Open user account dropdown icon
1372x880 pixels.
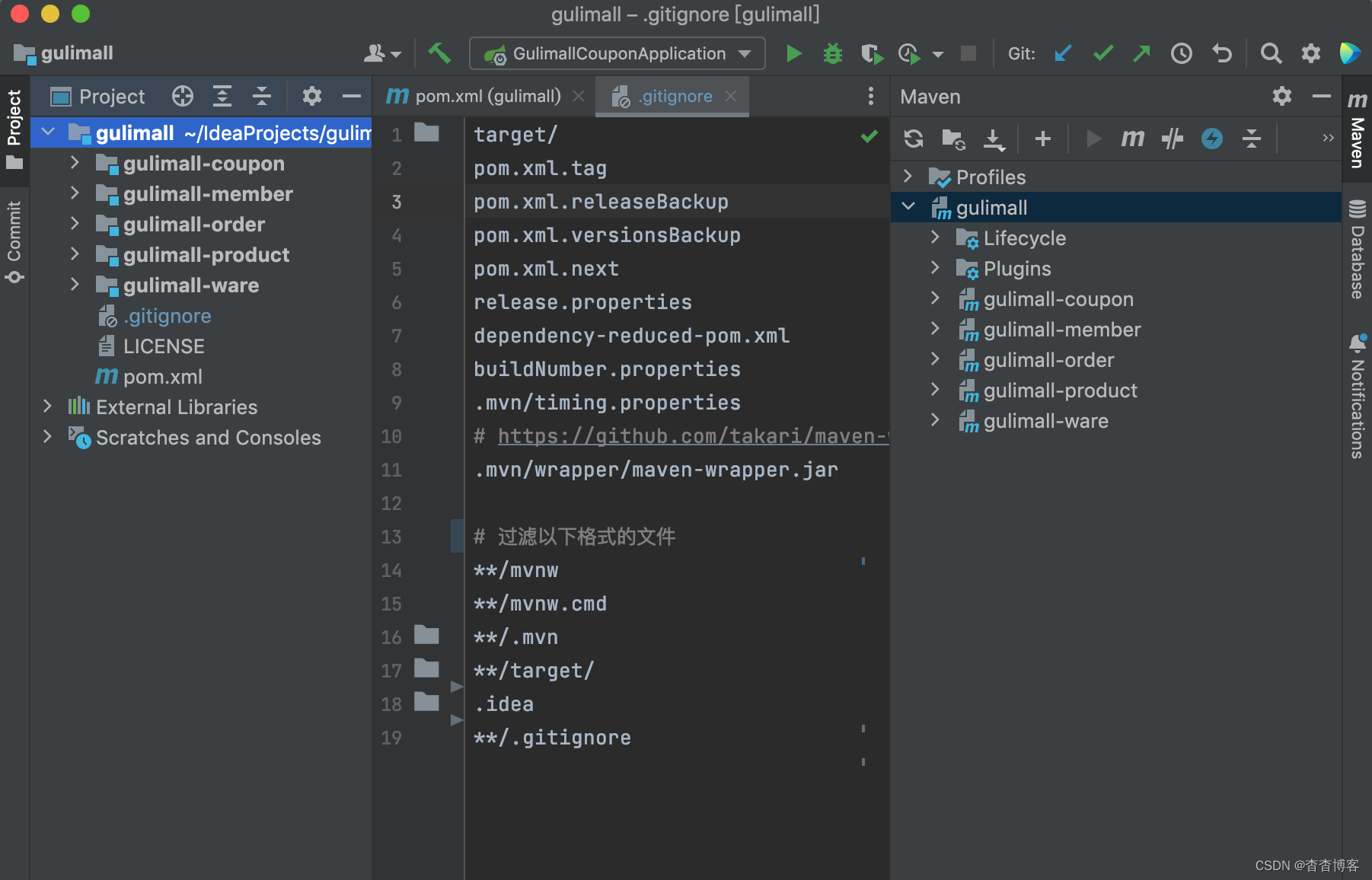point(382,53)
